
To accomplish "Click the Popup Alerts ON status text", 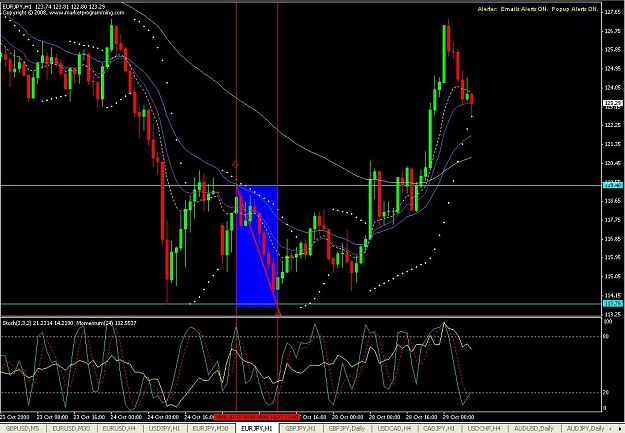I will click(575, 9).
